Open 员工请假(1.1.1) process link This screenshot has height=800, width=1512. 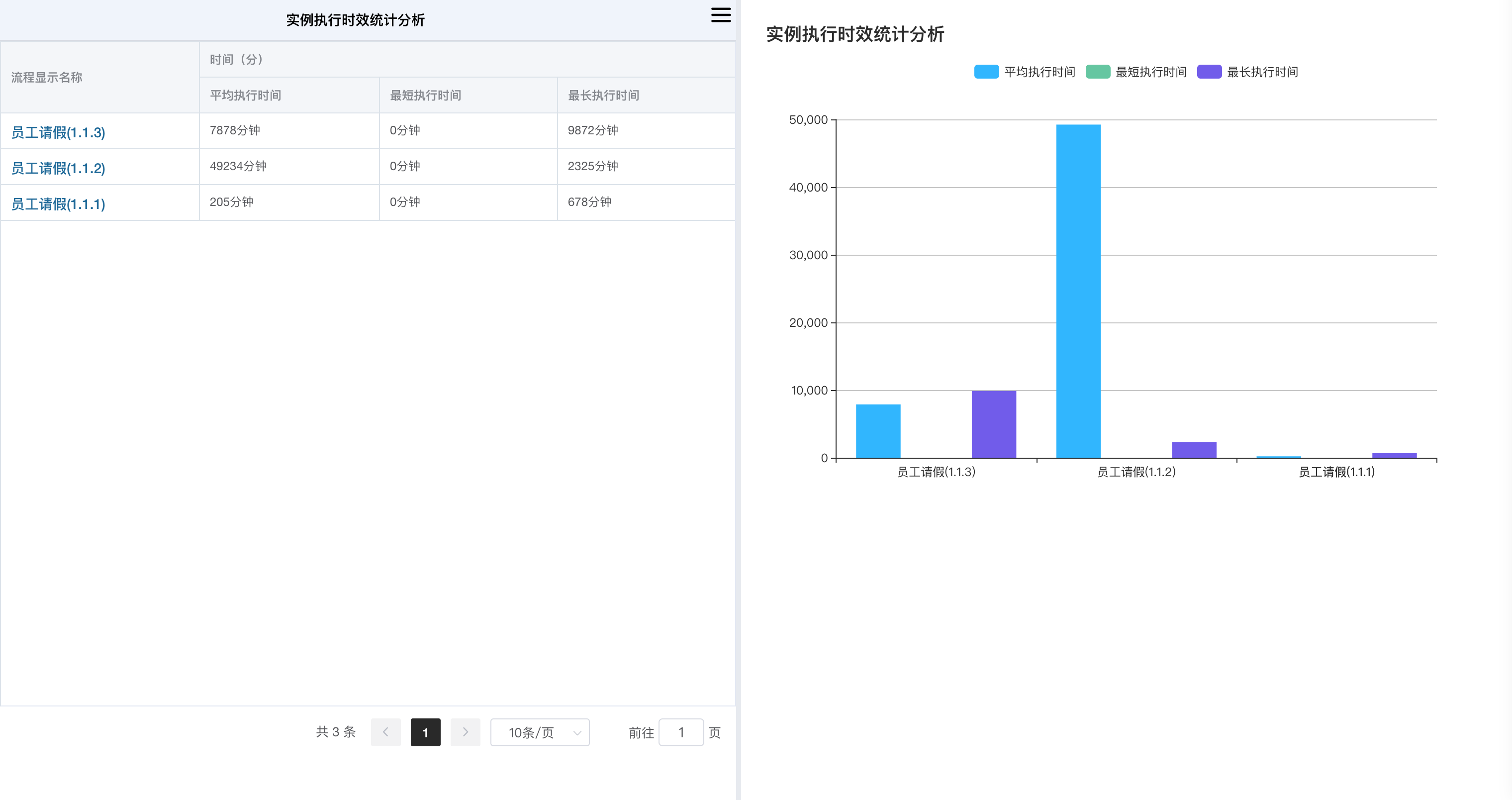coord(58,204)
